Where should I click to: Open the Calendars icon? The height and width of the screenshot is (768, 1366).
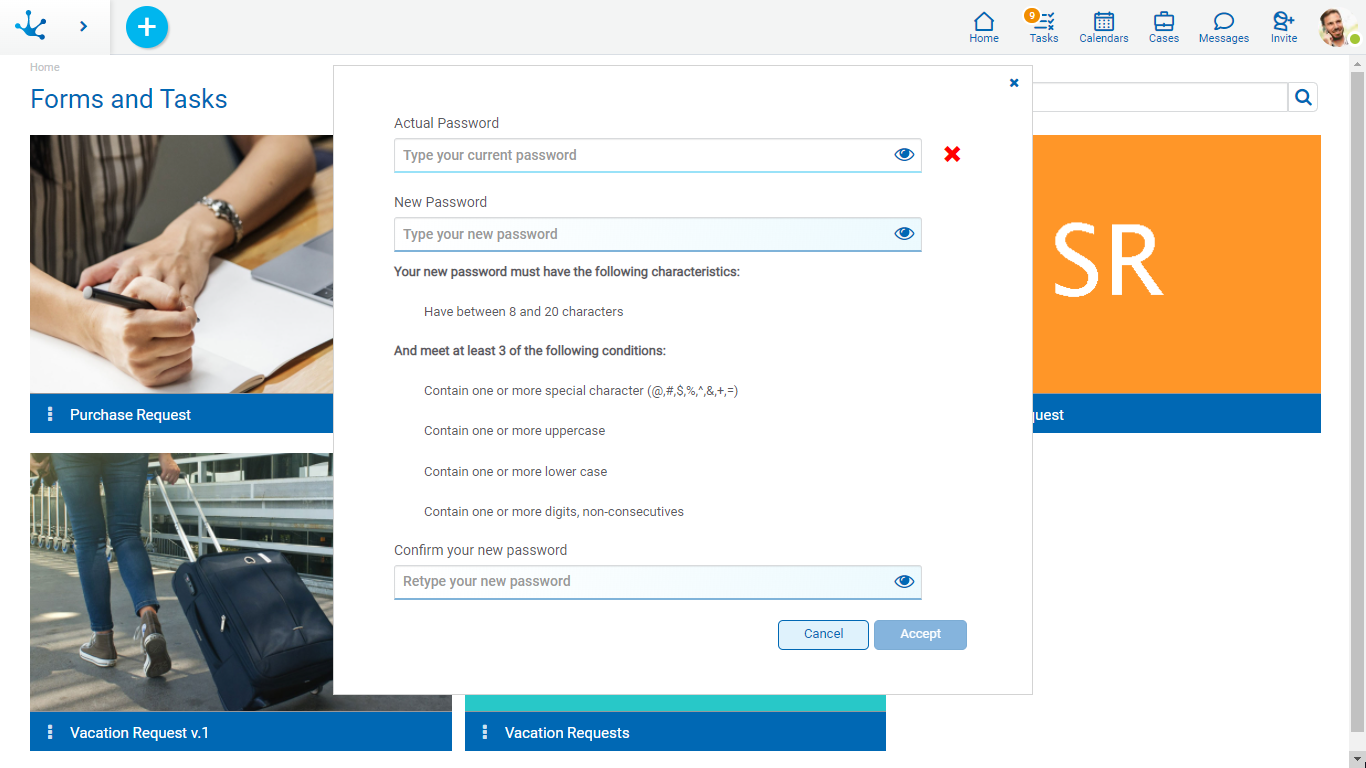coord(1103,27)
